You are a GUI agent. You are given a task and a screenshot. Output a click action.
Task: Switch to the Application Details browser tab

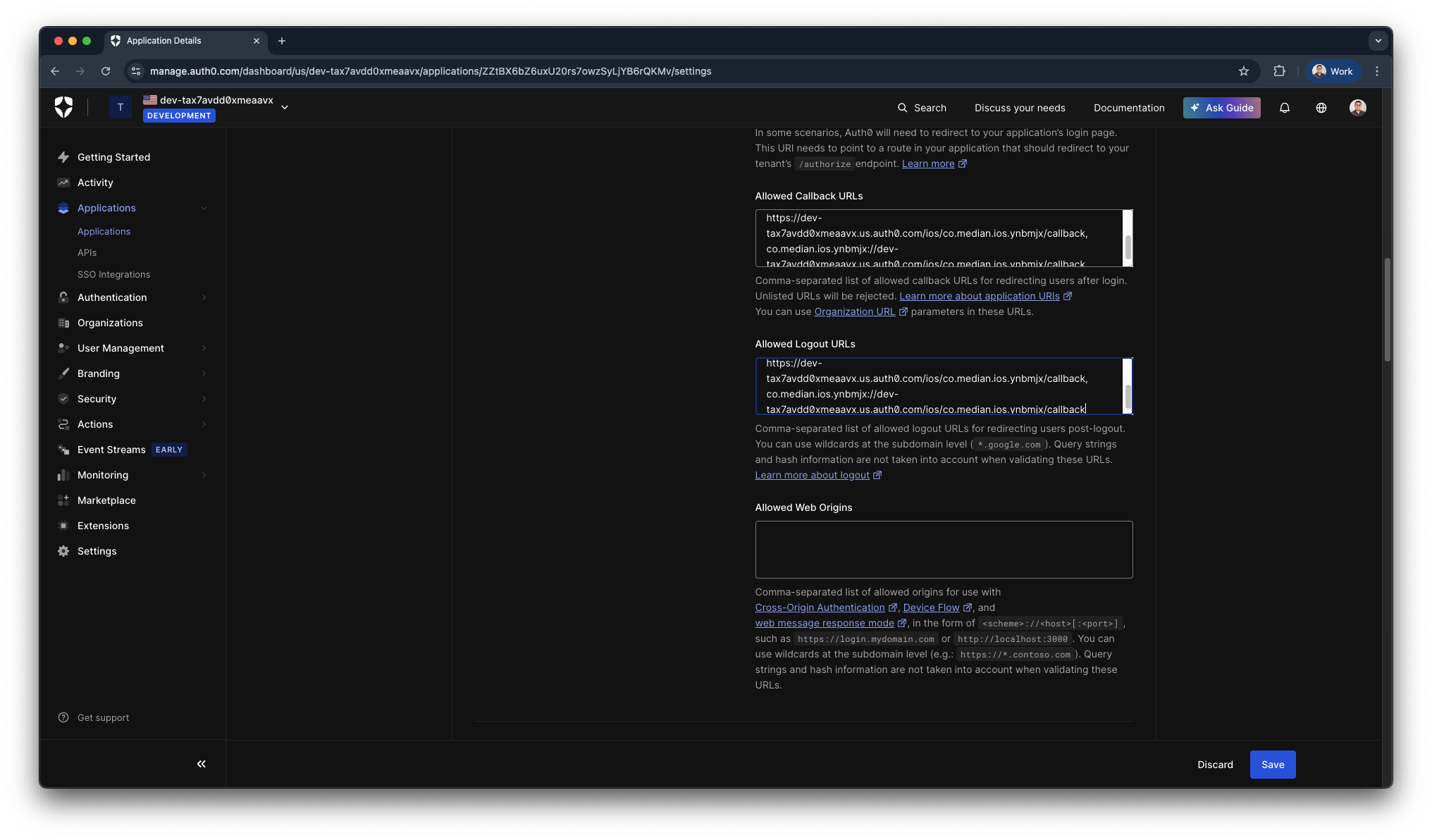(163, 41)
